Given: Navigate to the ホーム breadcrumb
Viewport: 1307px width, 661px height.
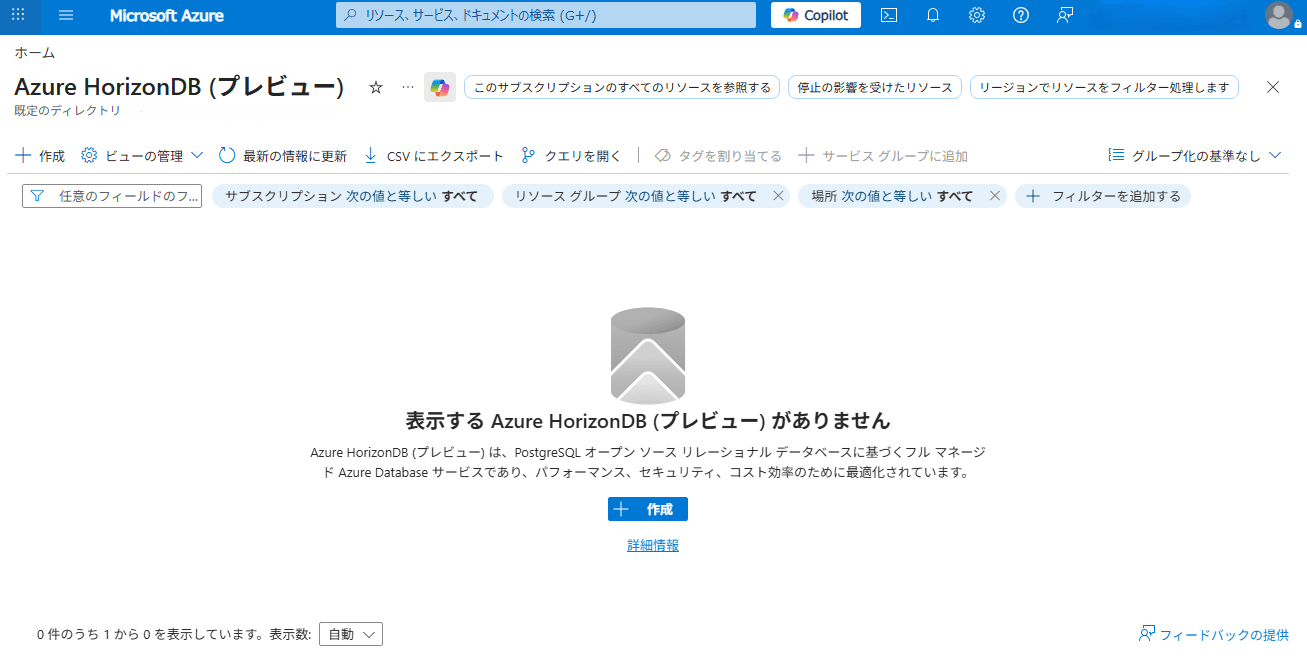Looking at the screenshot, I should [35, 53].
